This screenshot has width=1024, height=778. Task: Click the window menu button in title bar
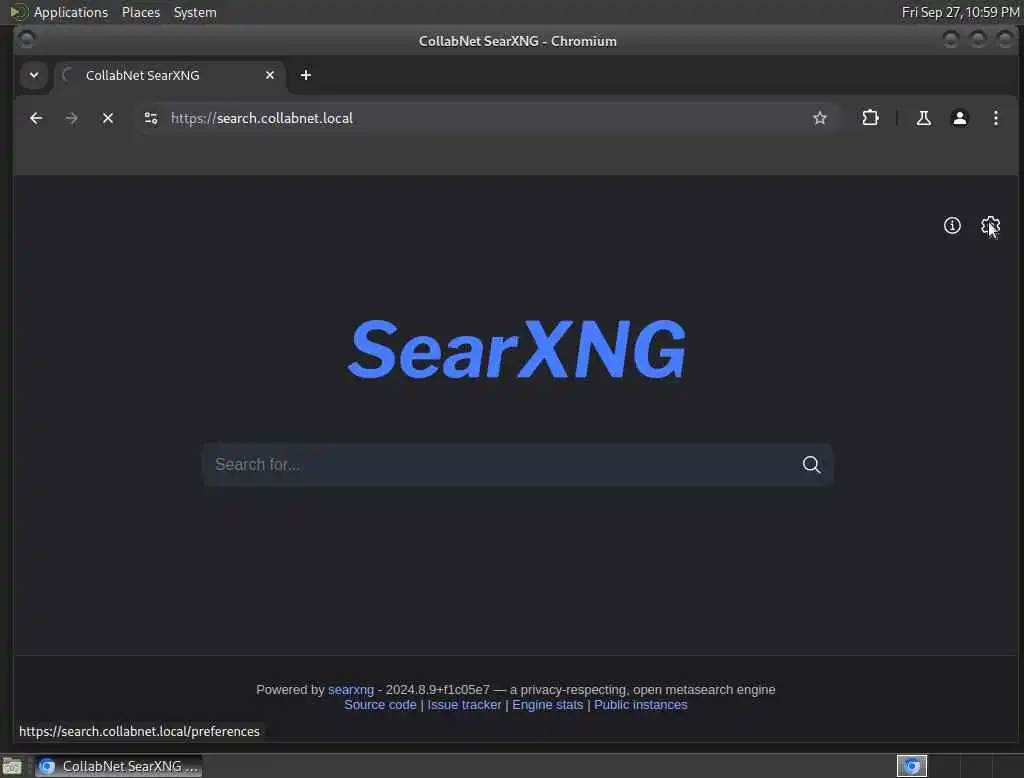27,41
